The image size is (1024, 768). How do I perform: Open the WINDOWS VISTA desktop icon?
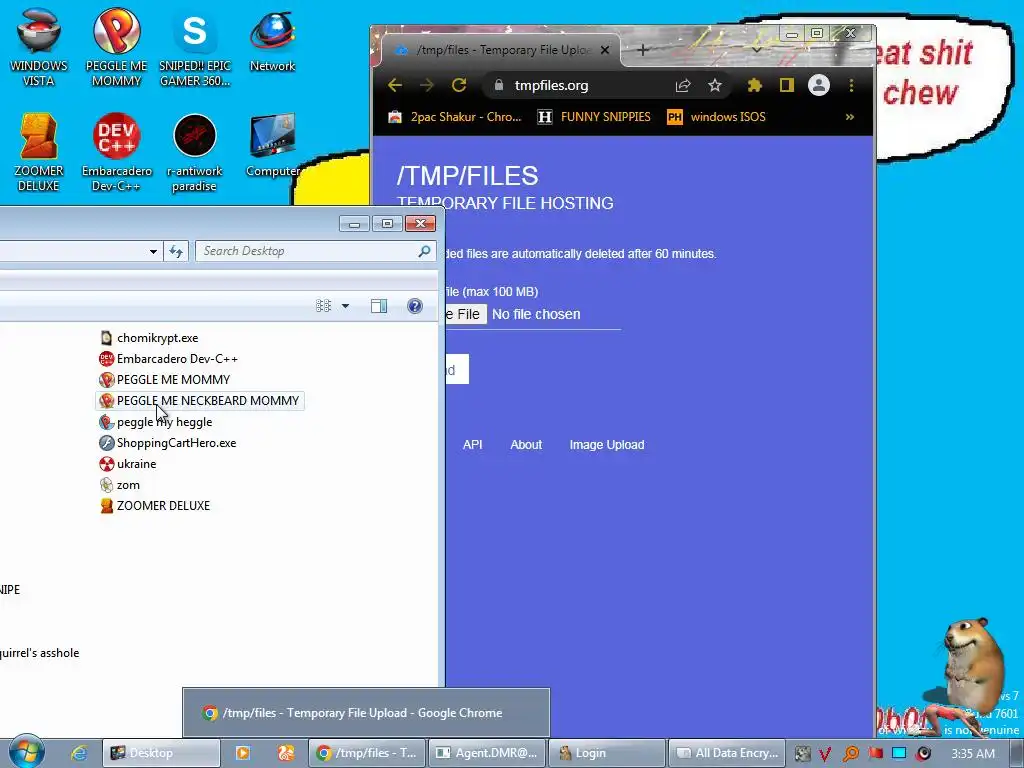click(x=39, y=47)
